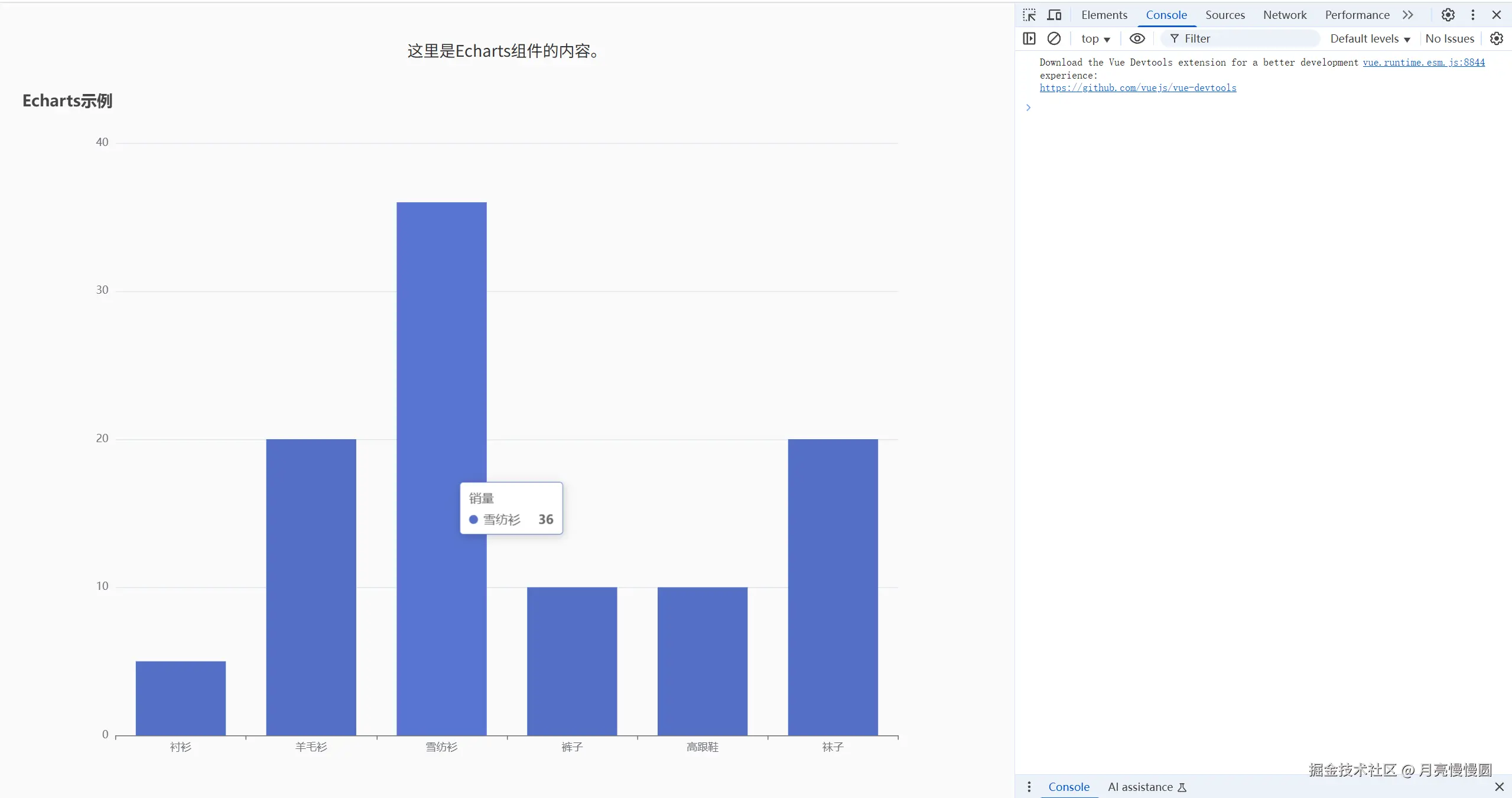Viewport: 1512px width, 798px height.
Task: Open customize DevTools three-dot menu
Action: 1472,15
